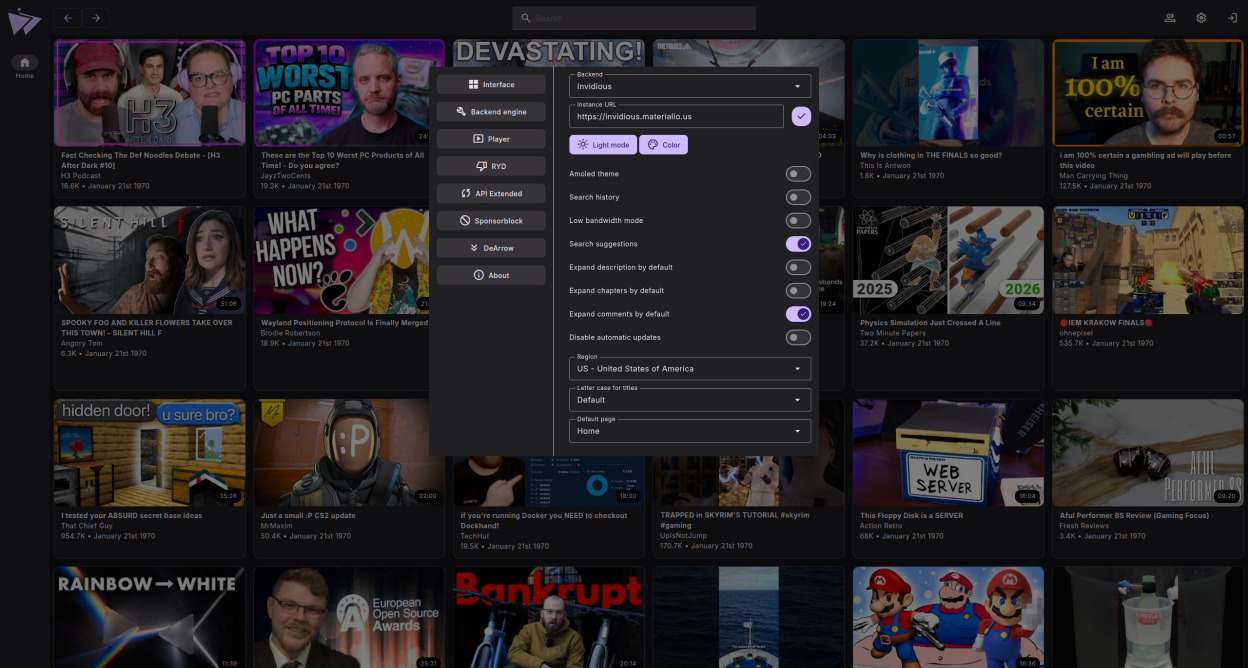Click the Materialious logo

24,20
